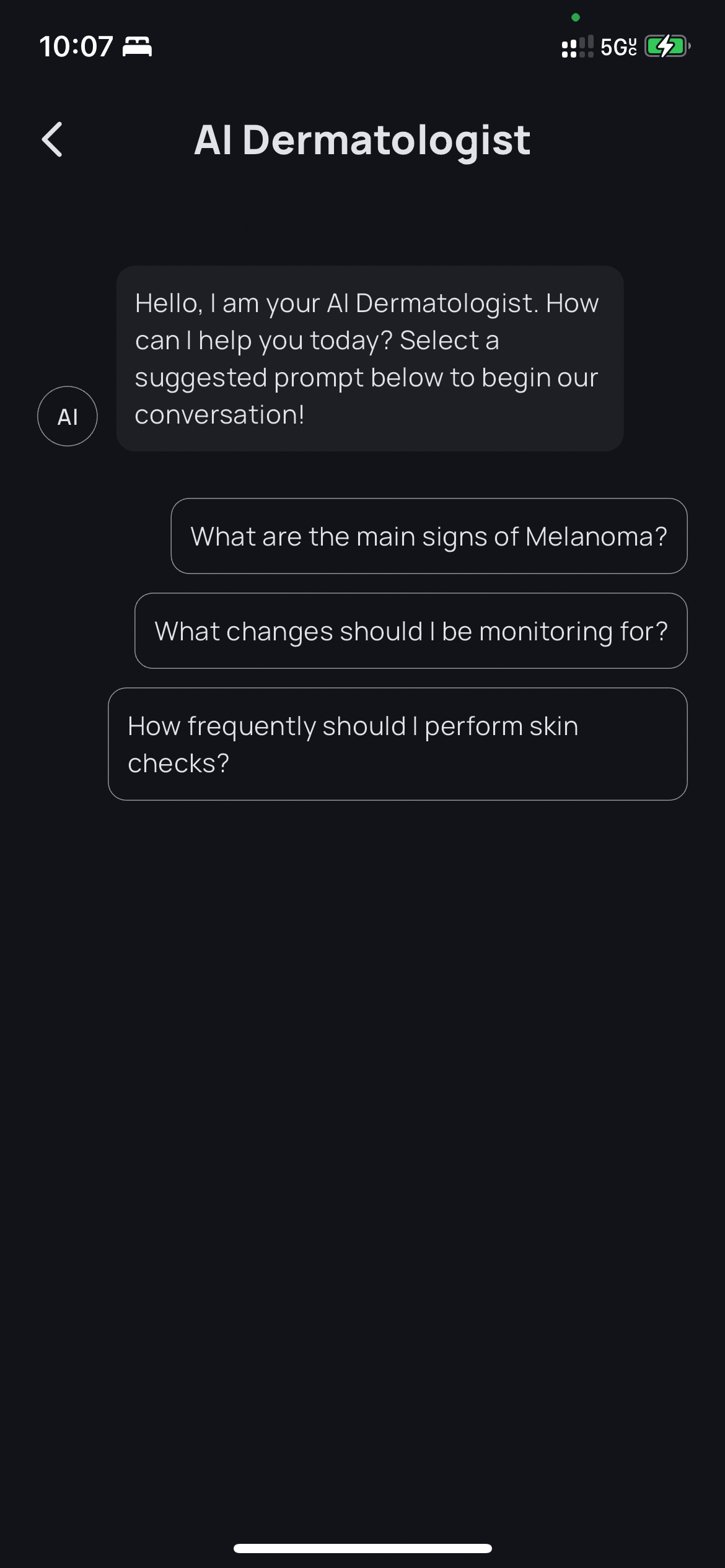Tap the sleep focus bed icon

point(137,47)
